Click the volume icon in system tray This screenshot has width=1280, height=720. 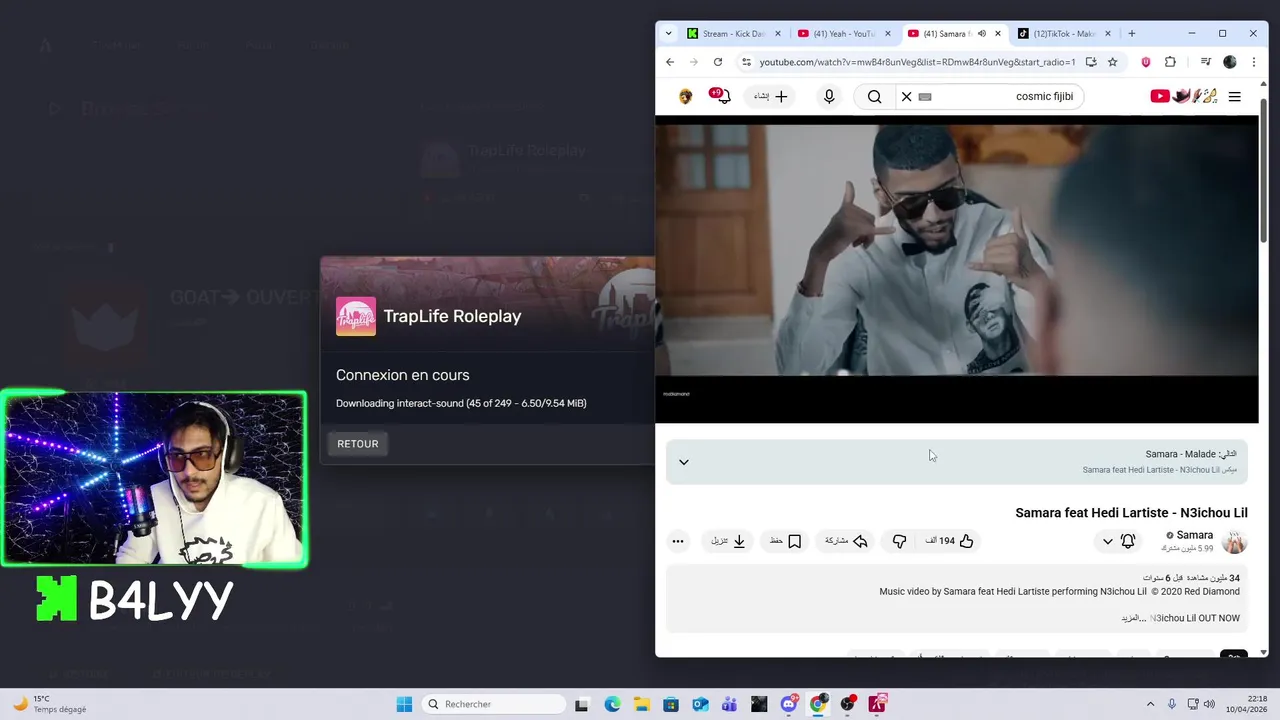point(1209,704)
